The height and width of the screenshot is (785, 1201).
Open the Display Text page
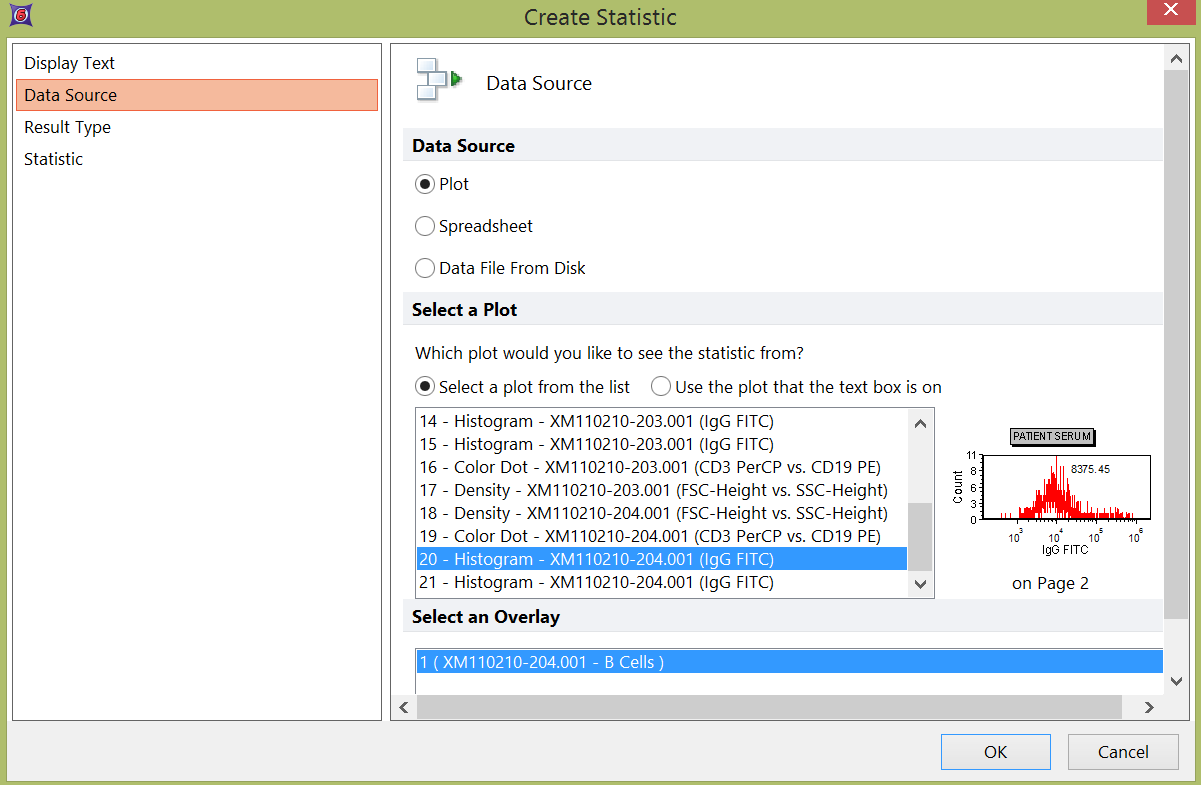[x=70, y=63]
